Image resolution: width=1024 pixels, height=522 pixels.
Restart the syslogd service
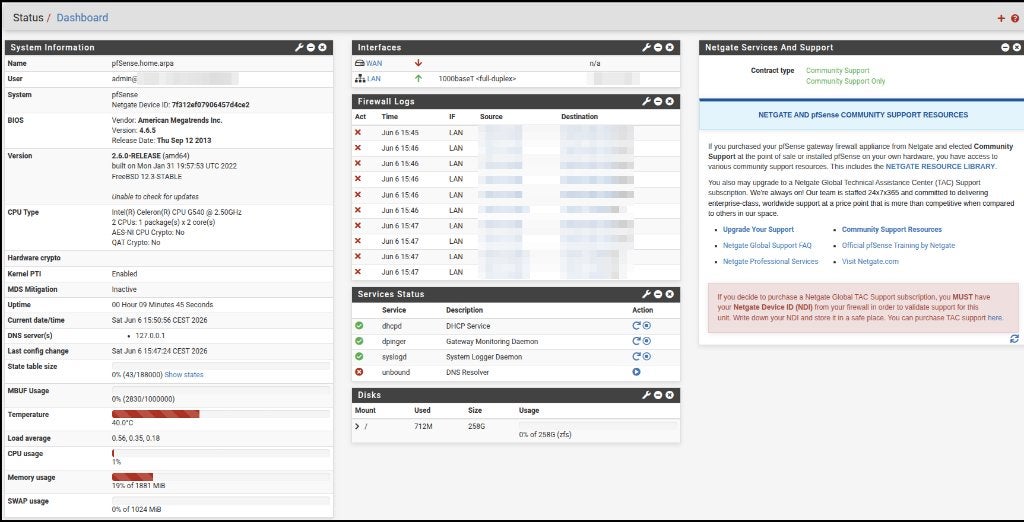[636, 357]
